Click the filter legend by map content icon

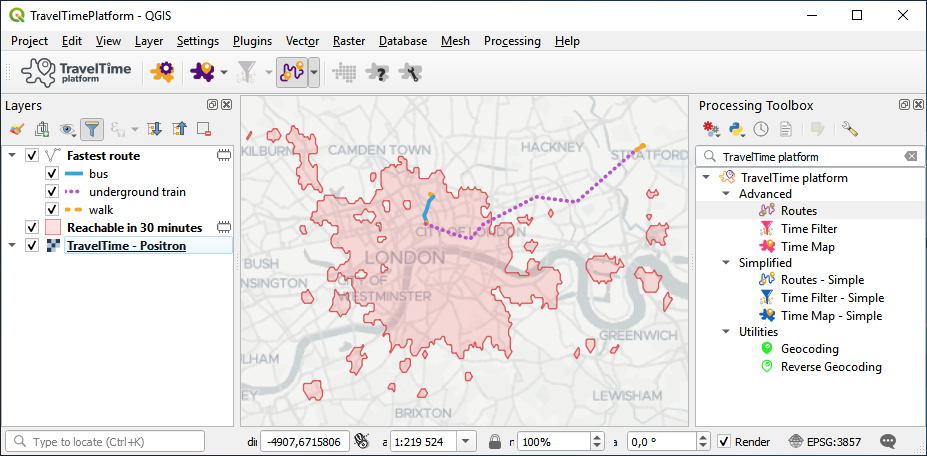click(92, 129)
